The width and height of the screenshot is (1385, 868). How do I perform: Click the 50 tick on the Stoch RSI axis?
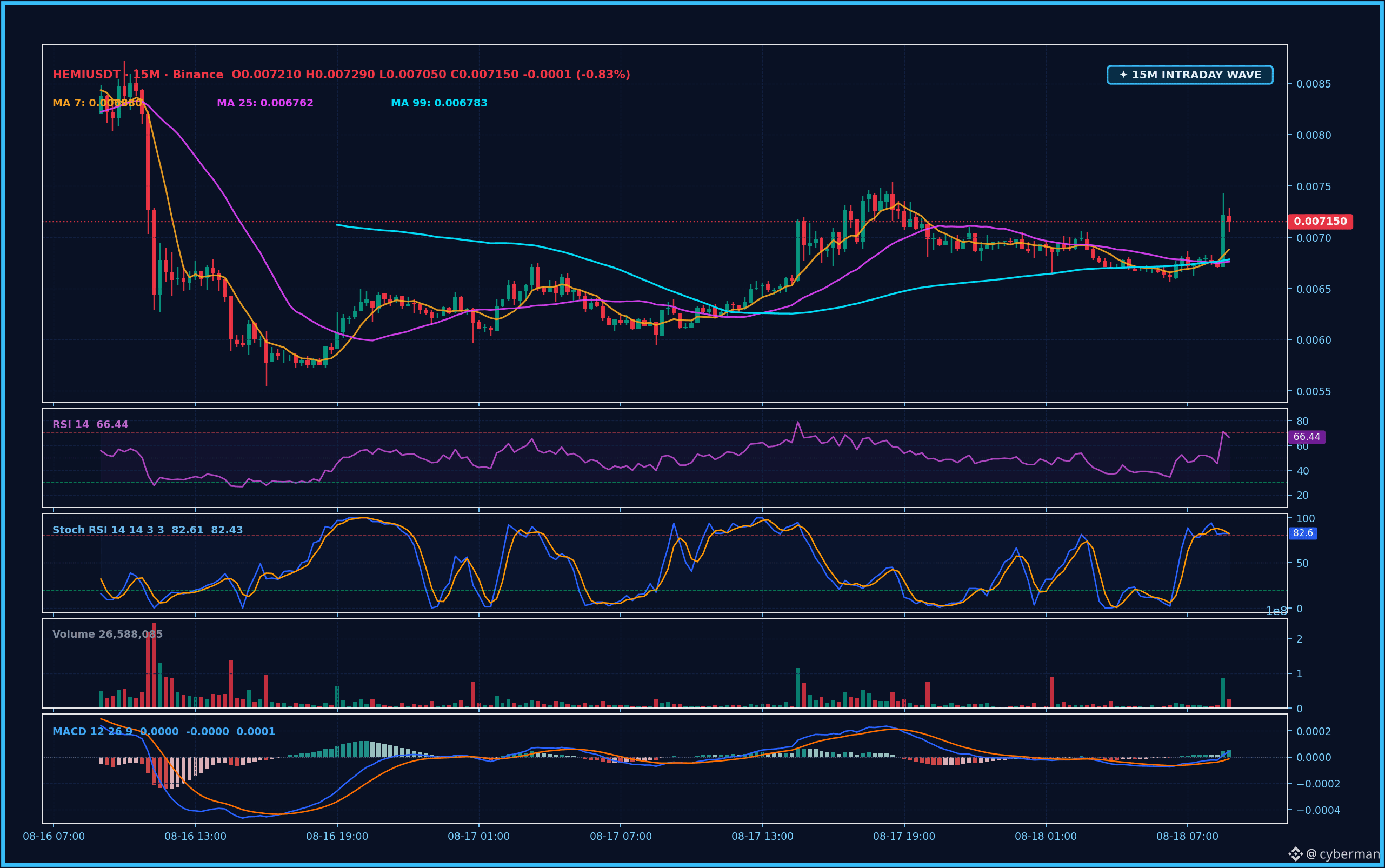click(x=1302, y=563)
